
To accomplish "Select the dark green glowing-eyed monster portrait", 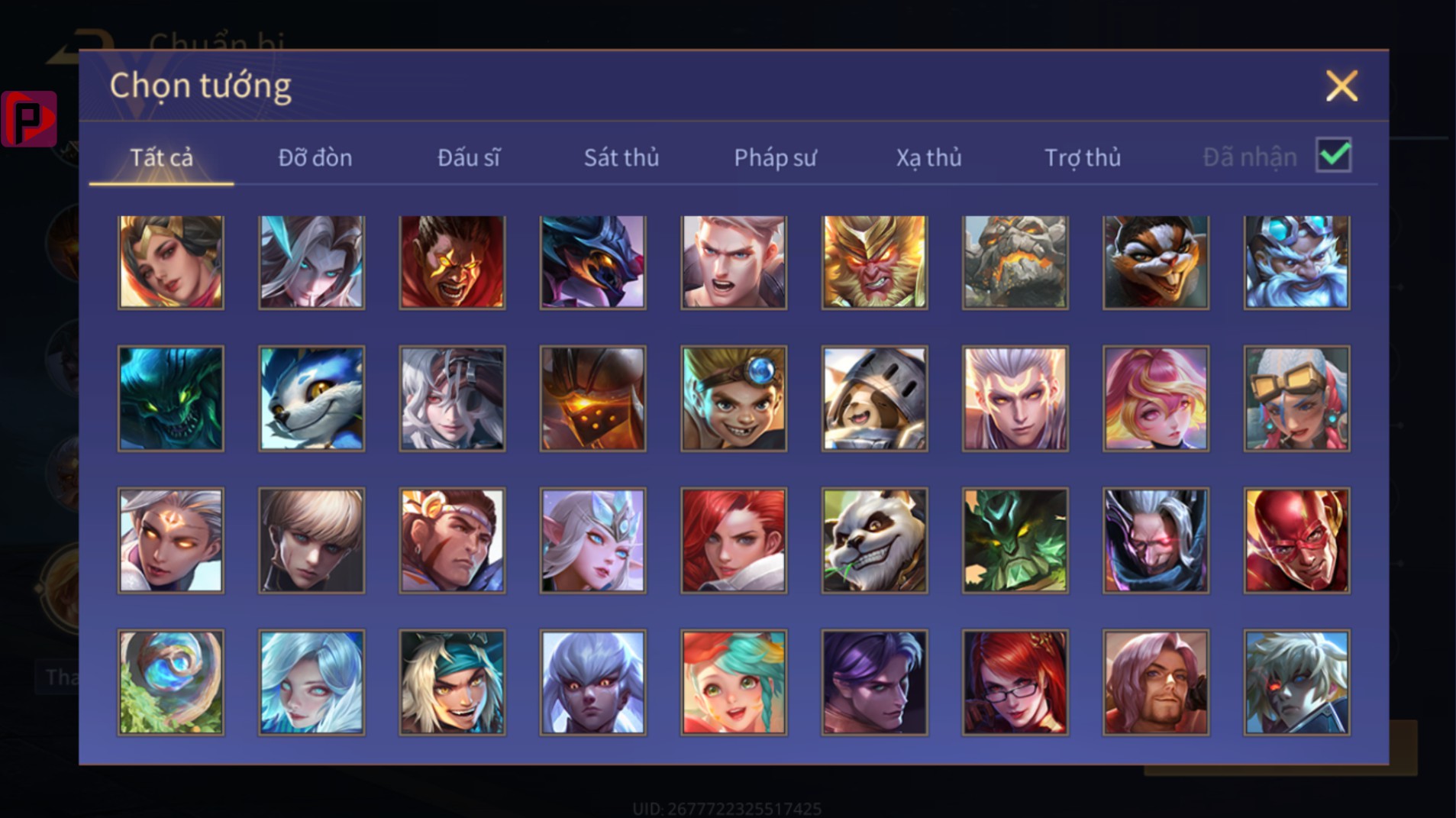I will pos(171,398).
